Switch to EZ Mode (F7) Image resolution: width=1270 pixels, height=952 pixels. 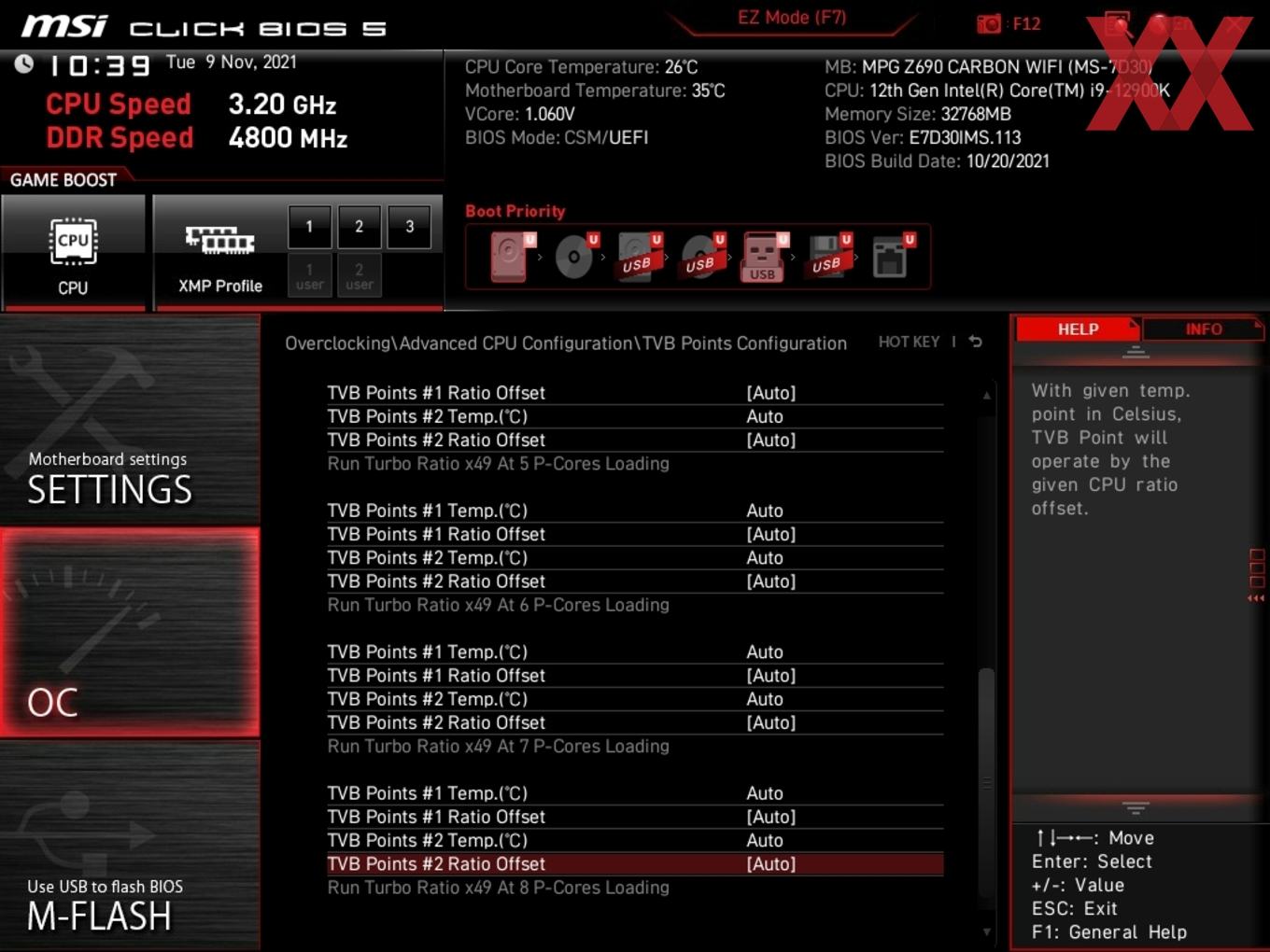pos(791,17)
